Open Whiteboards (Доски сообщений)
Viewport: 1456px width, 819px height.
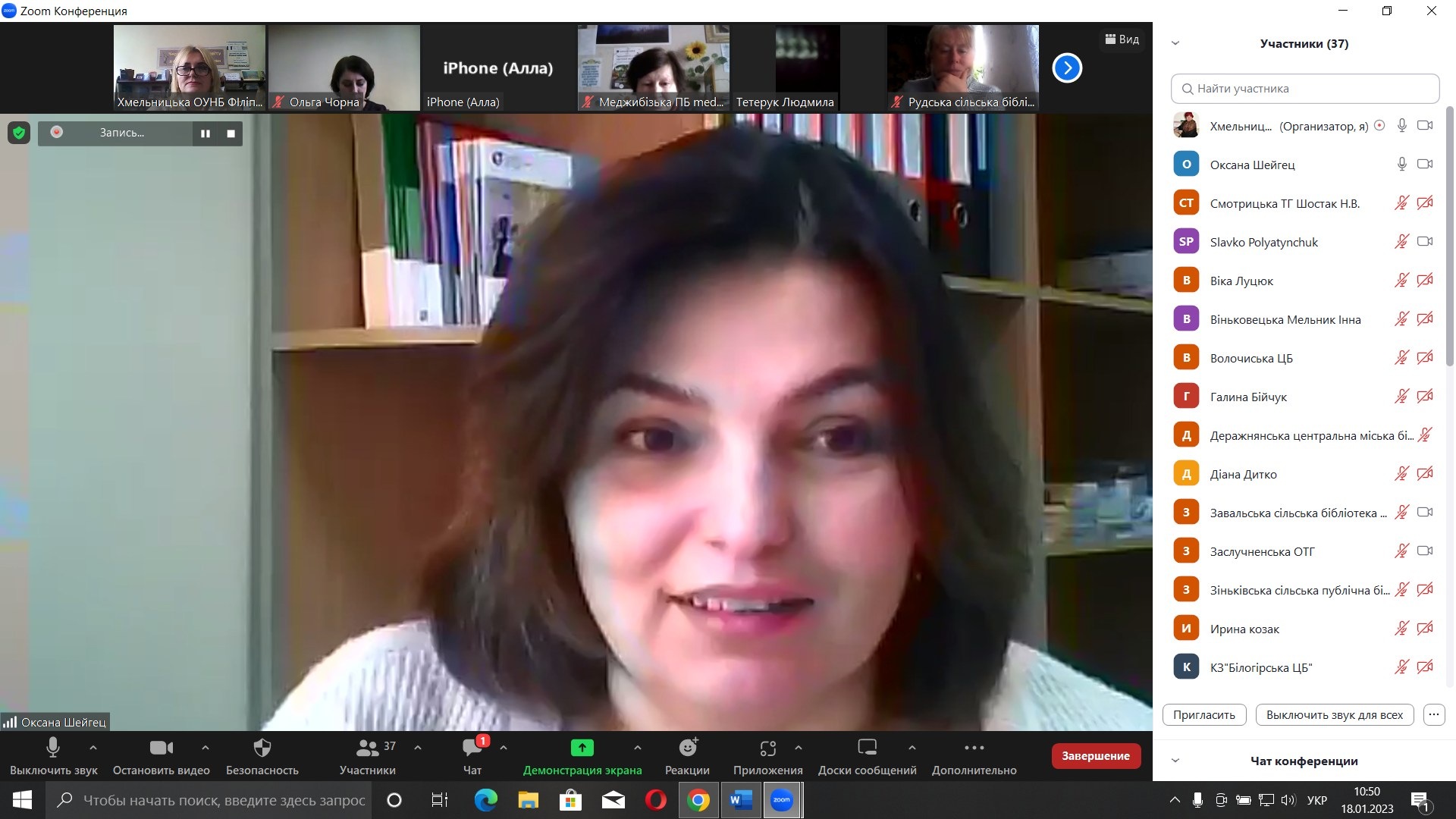click(867, 756)
